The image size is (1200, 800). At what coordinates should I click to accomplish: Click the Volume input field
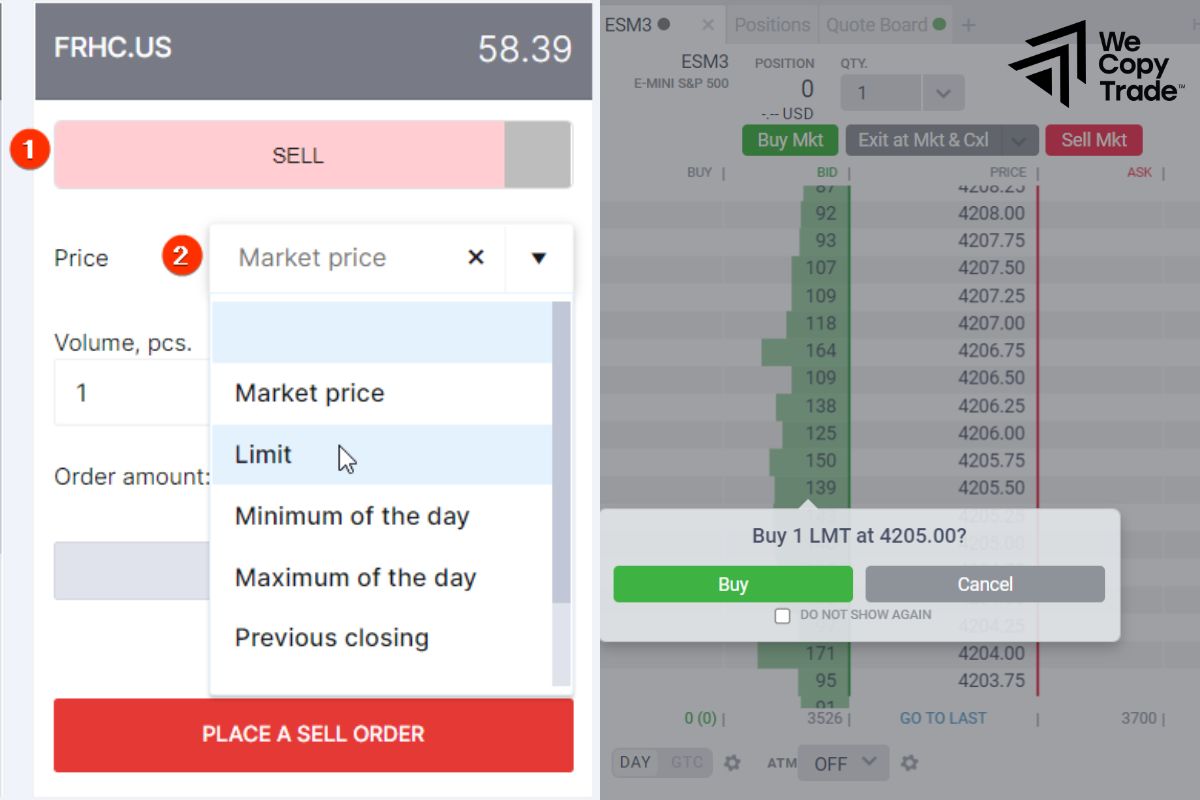130,393
